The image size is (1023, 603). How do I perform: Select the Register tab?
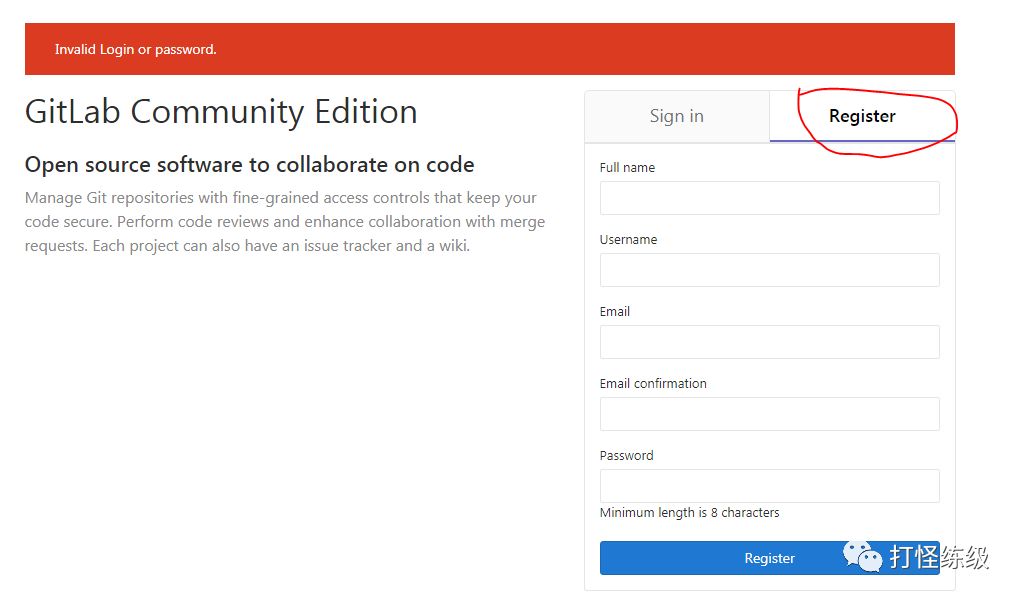pyautogui.click(x=862, y=116)
